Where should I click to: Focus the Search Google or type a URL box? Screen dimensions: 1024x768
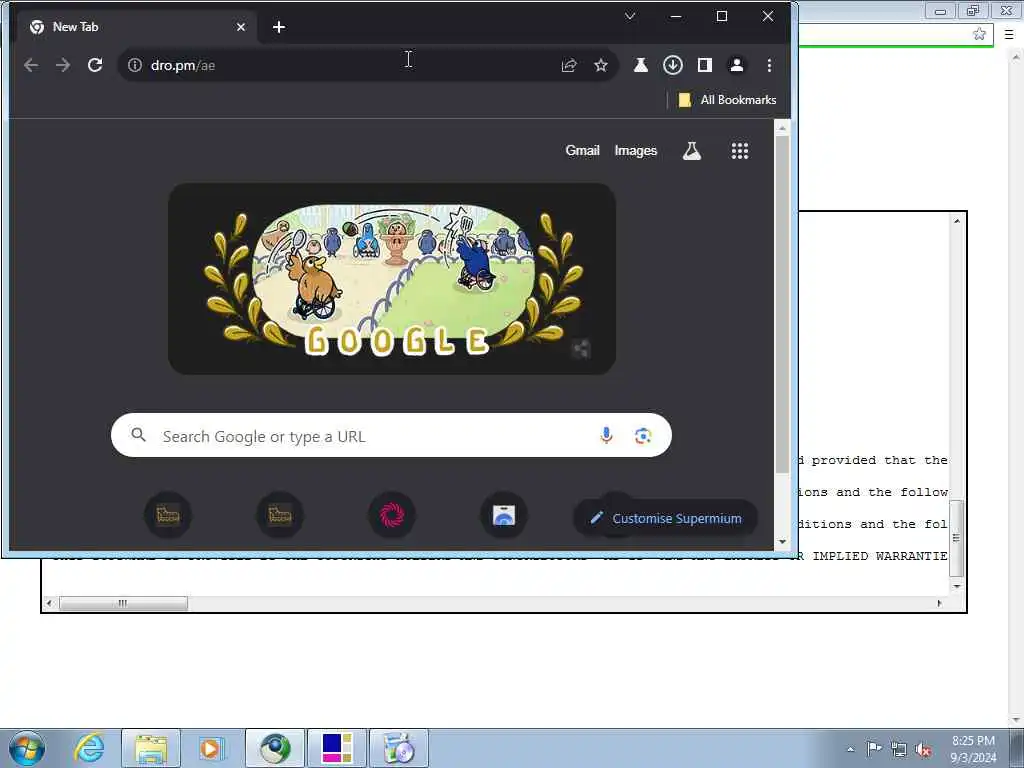tap(391, 436)
